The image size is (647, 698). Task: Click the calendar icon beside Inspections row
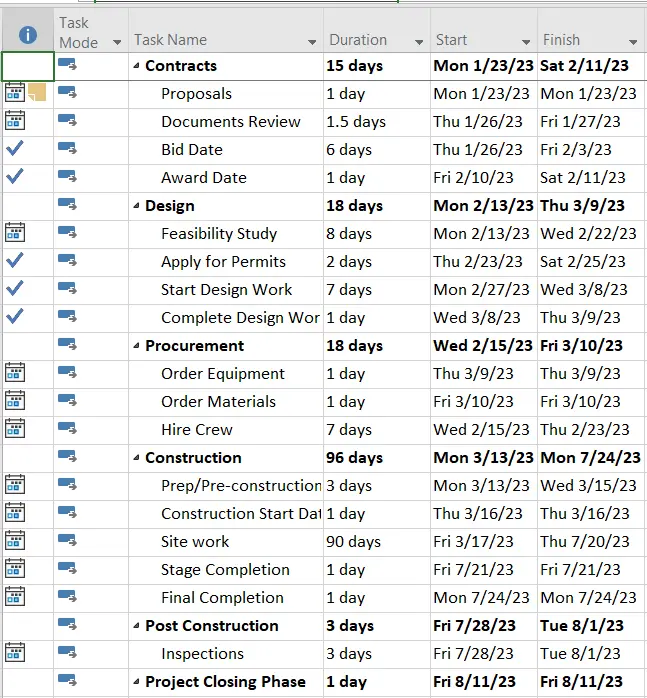tap(15, 653)
